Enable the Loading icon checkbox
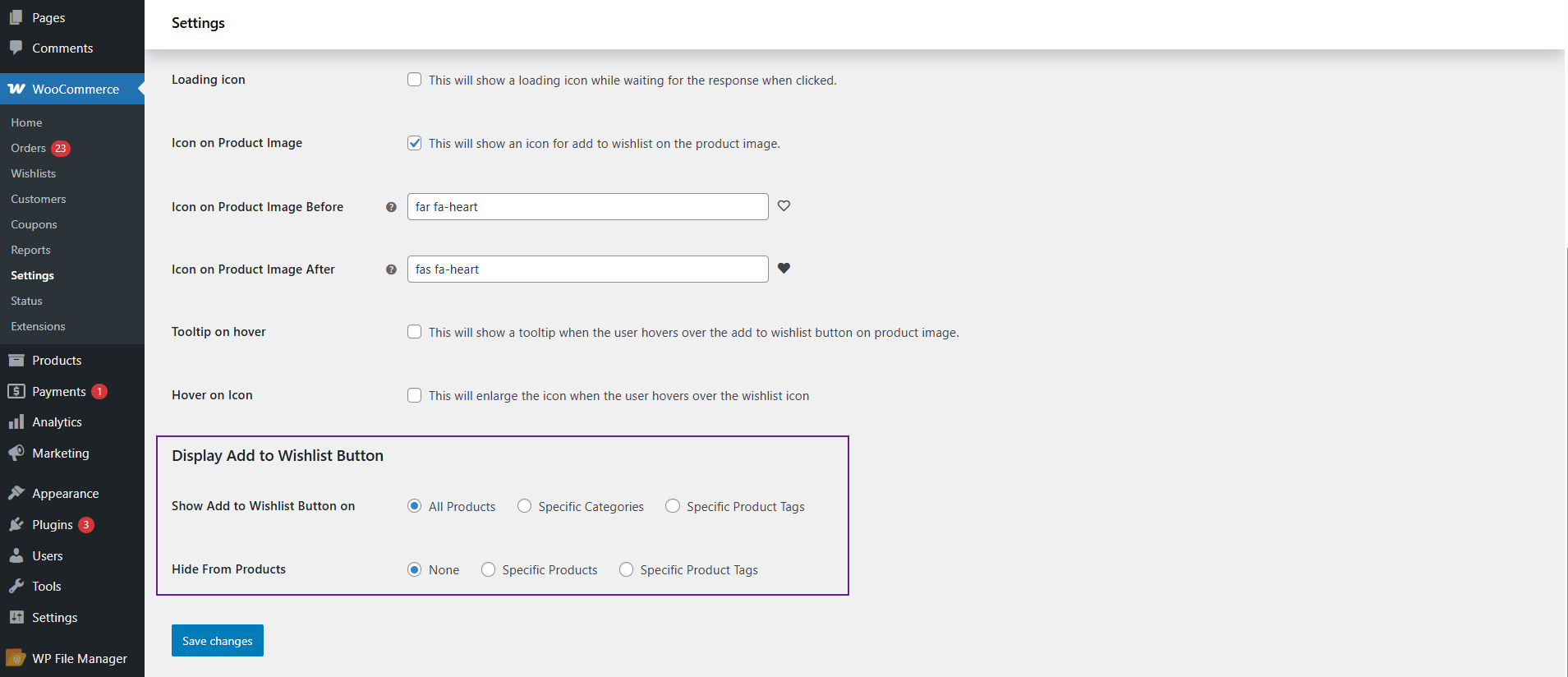1568x677 pixels. (415, 80)
